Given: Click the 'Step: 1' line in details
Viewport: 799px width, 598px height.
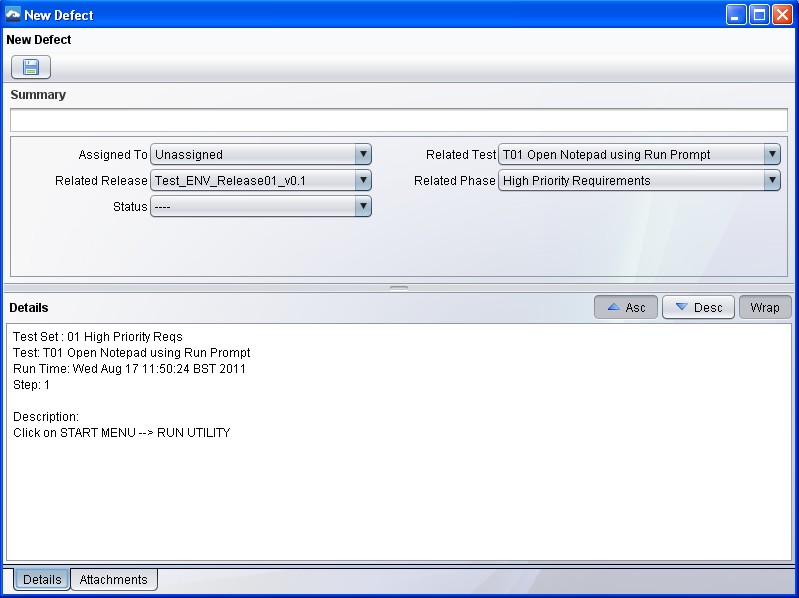Looking at the screenshot, I should pos(32,385).
